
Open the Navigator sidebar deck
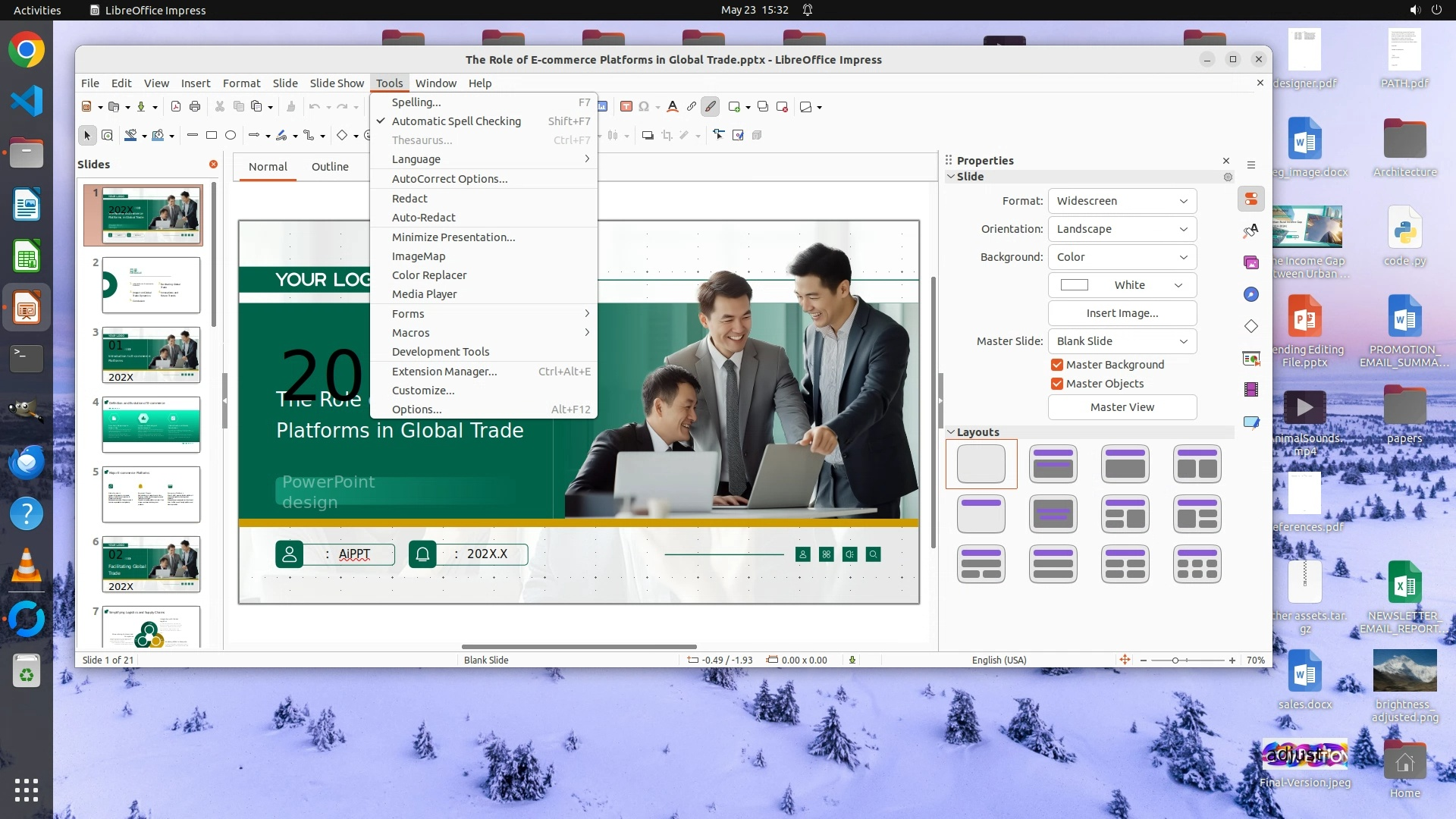coord(1251,294)
